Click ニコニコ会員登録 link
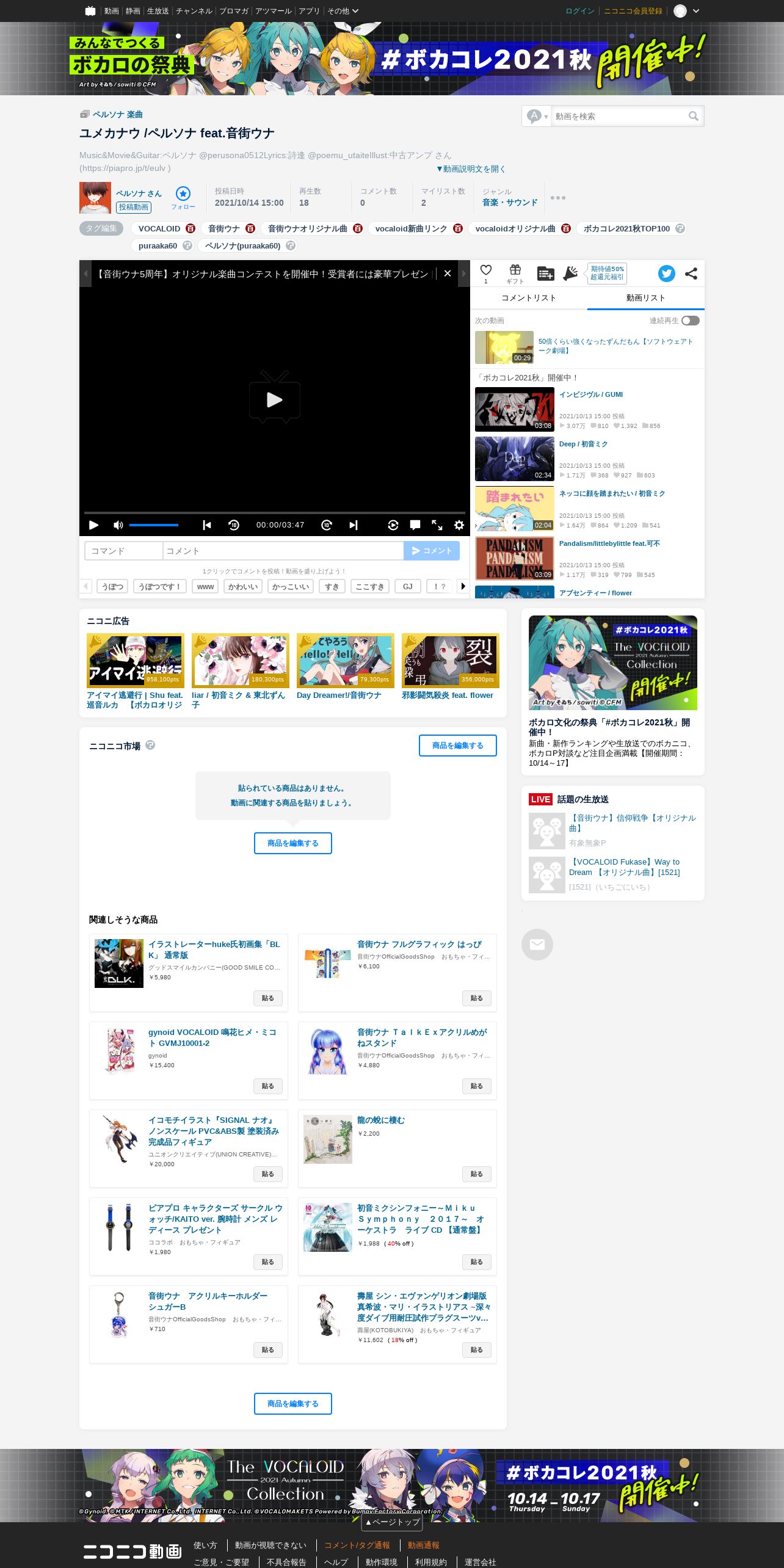Image resolution: width=784 pixels, height=1568 pixels. 633,11
